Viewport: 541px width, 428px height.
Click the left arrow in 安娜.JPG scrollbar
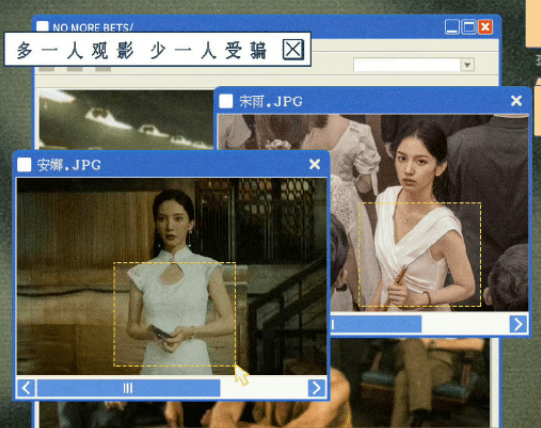[26, 388]
